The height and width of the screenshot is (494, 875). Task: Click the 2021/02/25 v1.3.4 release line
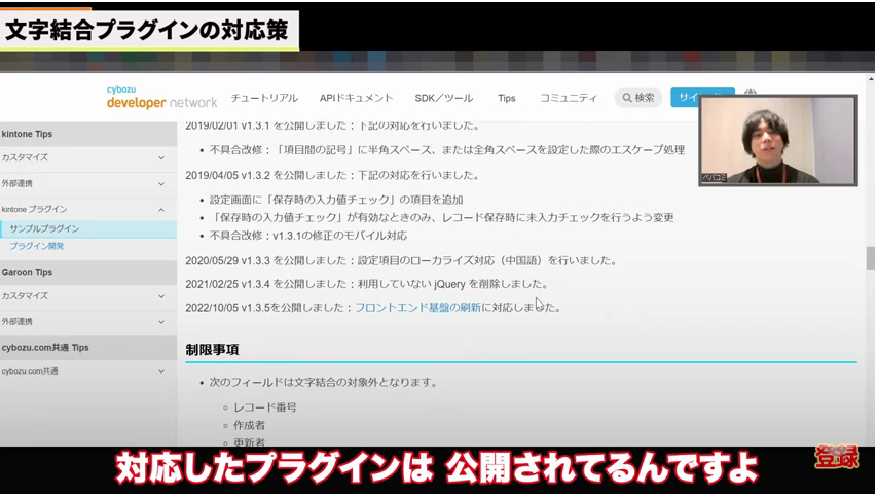[x=366, y=284]
